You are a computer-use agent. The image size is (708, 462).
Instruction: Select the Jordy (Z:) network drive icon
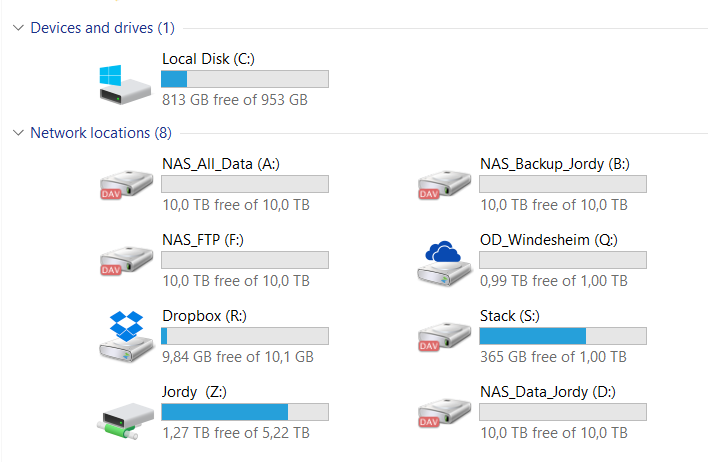tap(126, 420)
